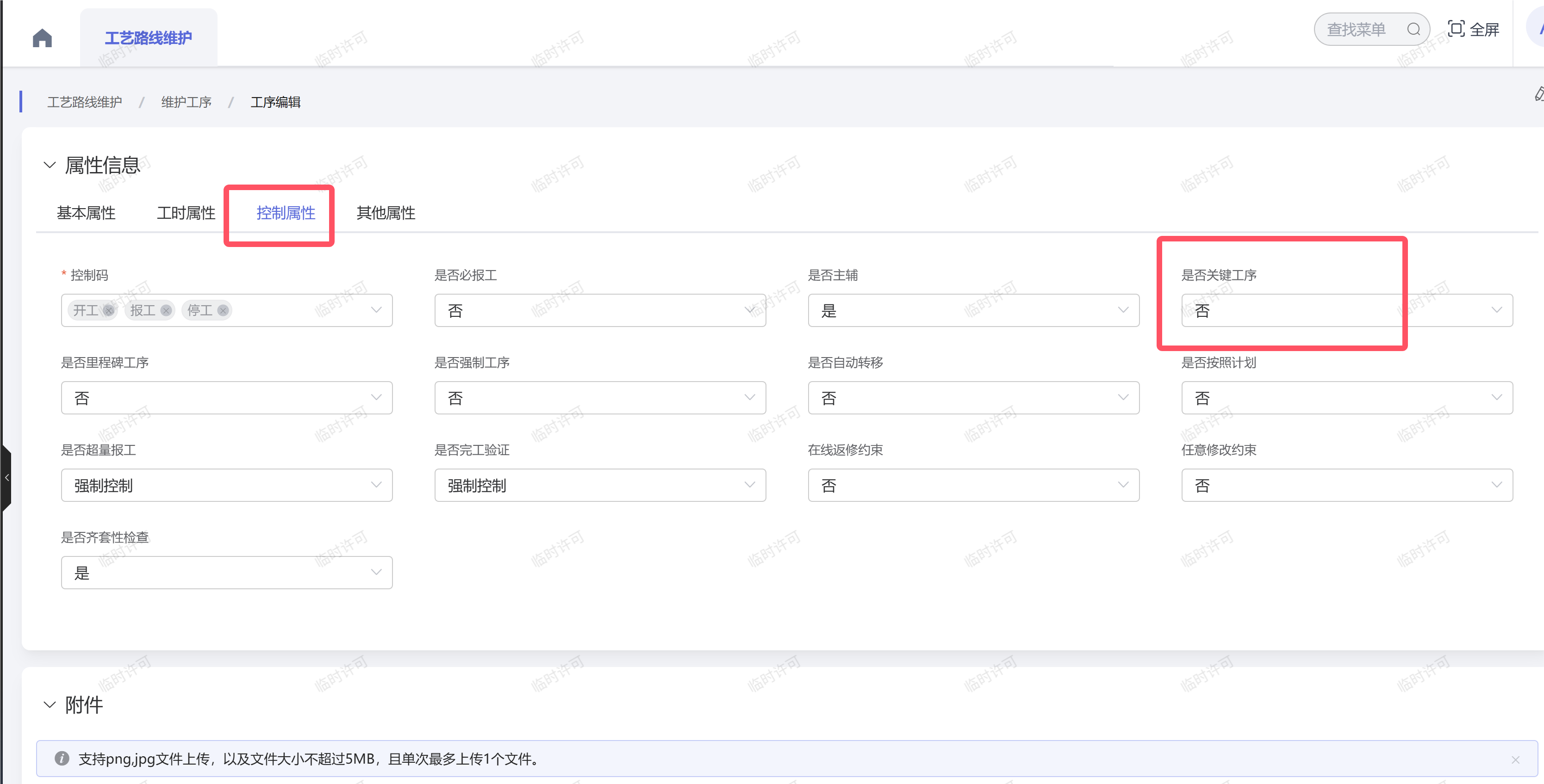Click the 工艺路线维护 breadcrumb link
Image resolution: width=1544 pixels, height=784 pixels.
click(x=85, y=102)
